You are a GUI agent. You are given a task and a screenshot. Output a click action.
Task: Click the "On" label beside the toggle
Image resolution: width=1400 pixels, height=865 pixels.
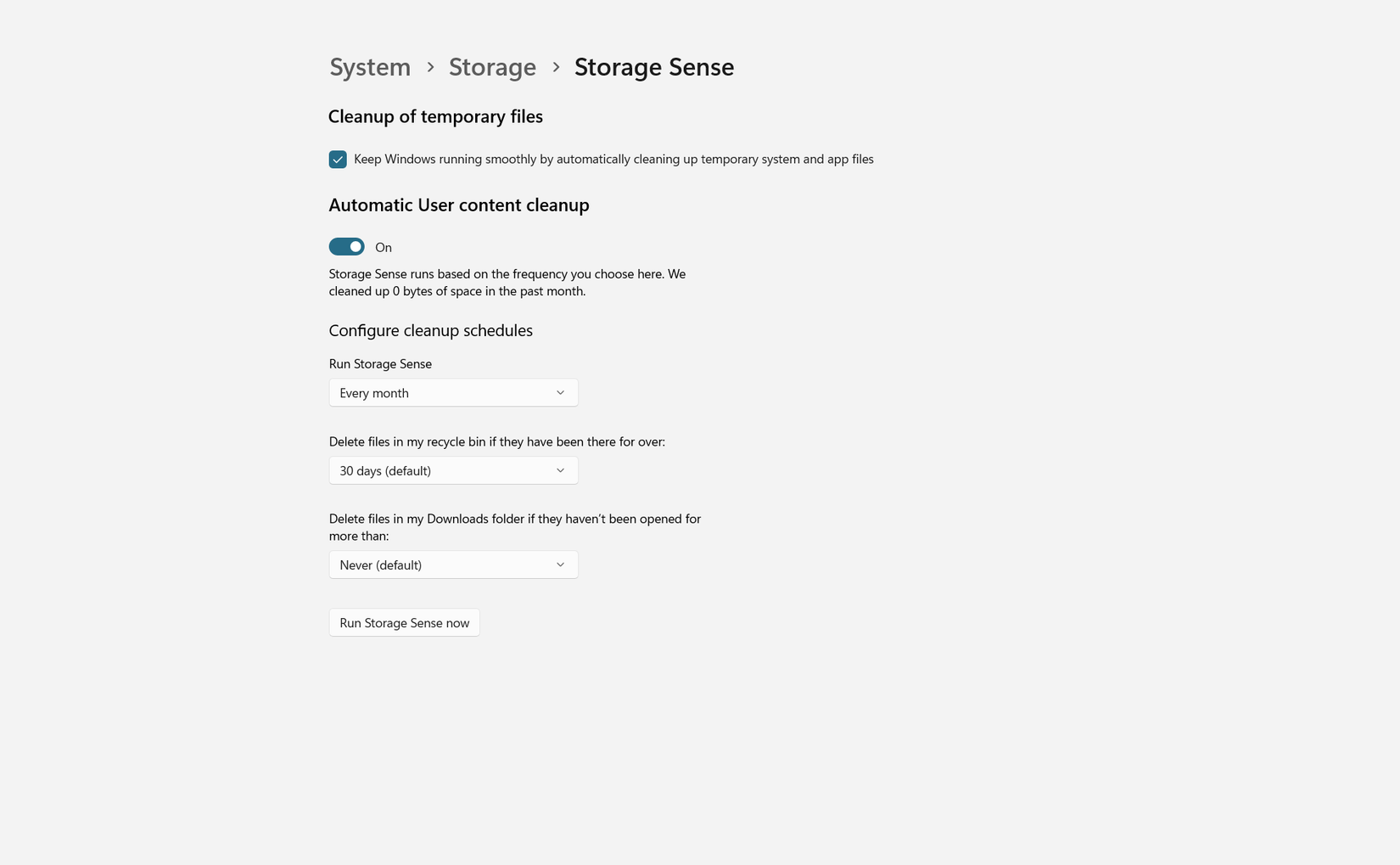tap(383, 247)
